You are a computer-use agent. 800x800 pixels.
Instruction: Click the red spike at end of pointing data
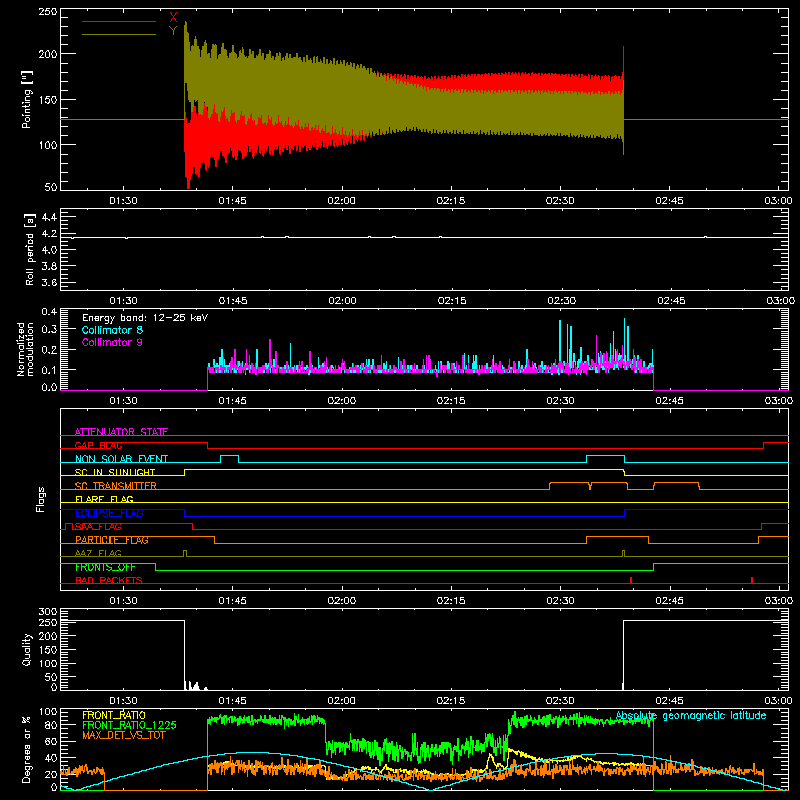623,61
